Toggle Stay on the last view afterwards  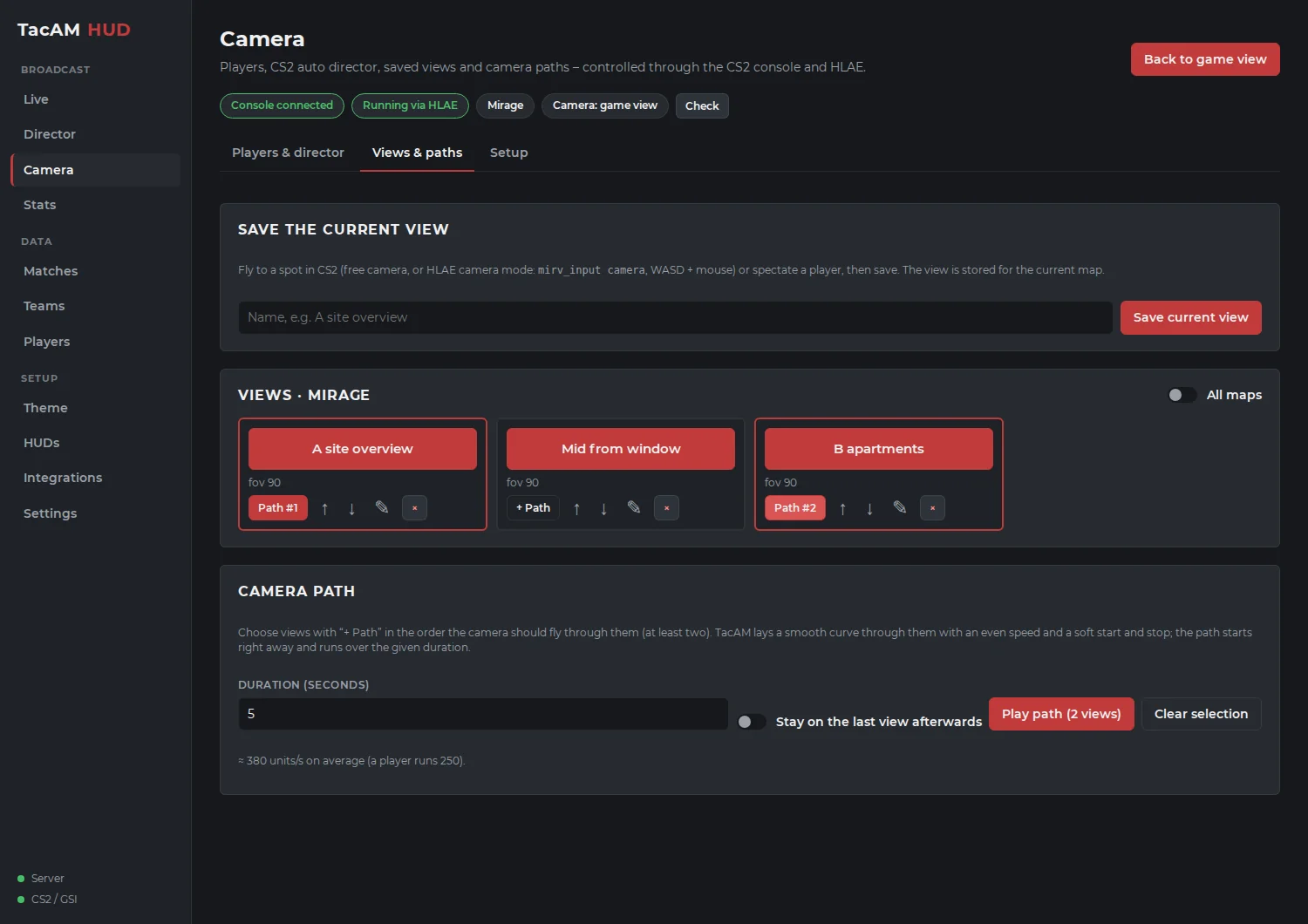tap(751, 722)
